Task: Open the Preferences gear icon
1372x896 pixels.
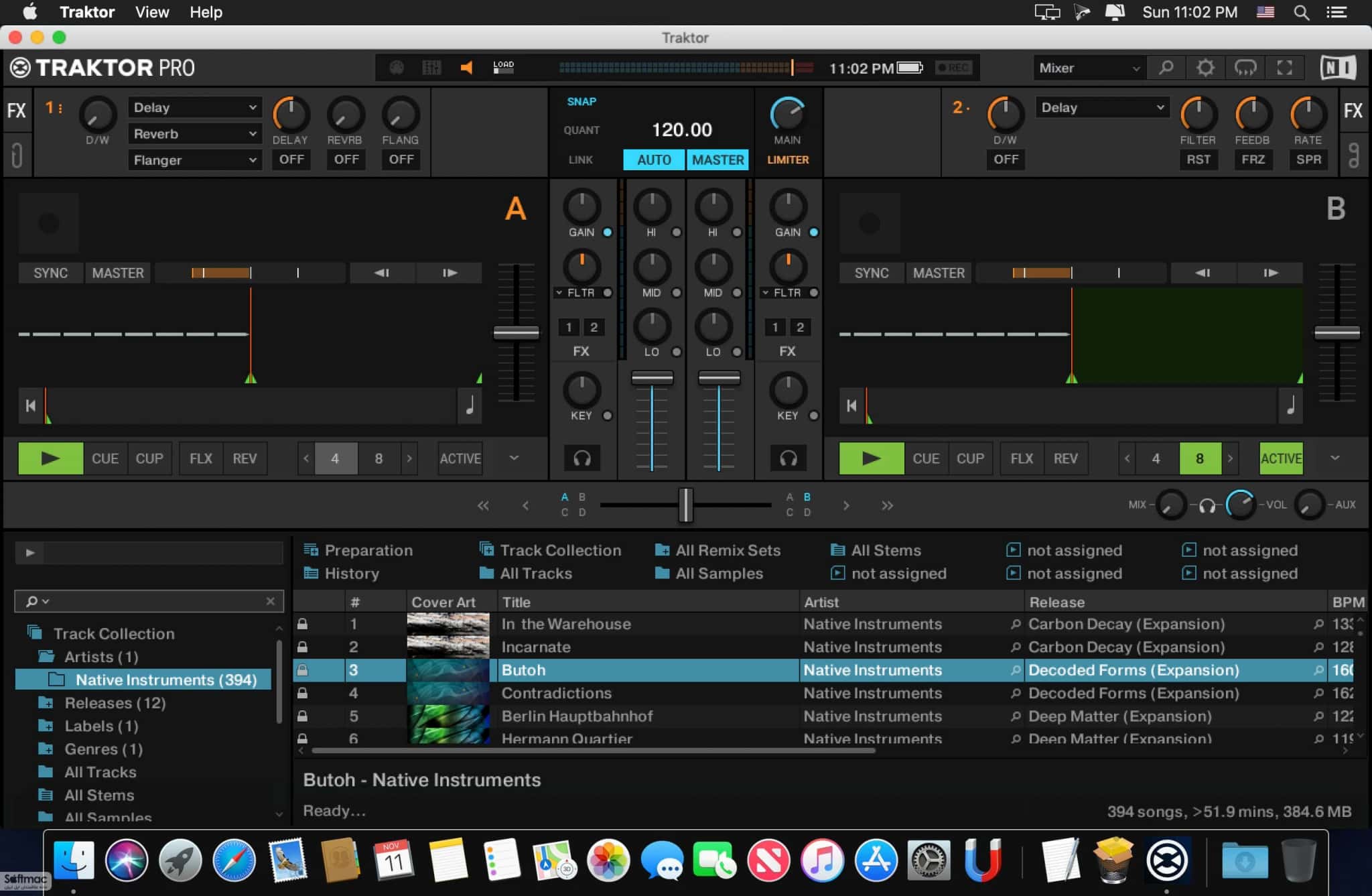Action: [1205, 68]
